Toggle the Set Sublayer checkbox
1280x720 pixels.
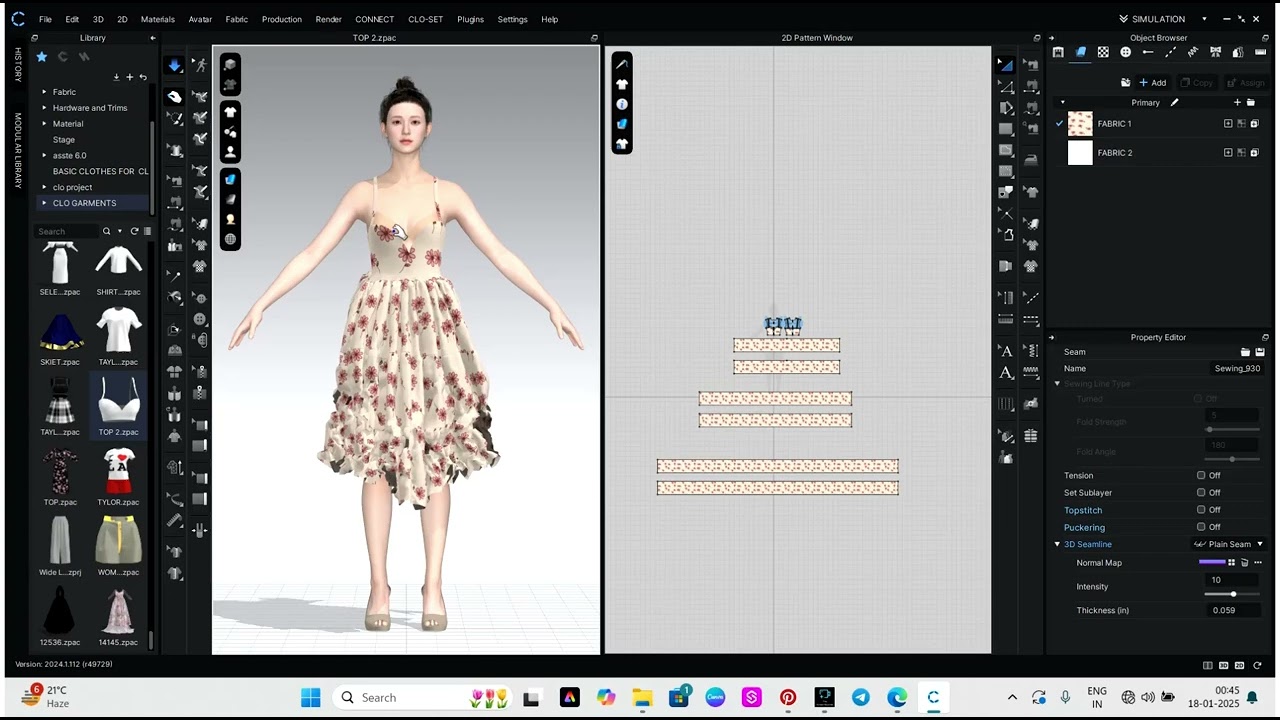tap(1201, 492)
